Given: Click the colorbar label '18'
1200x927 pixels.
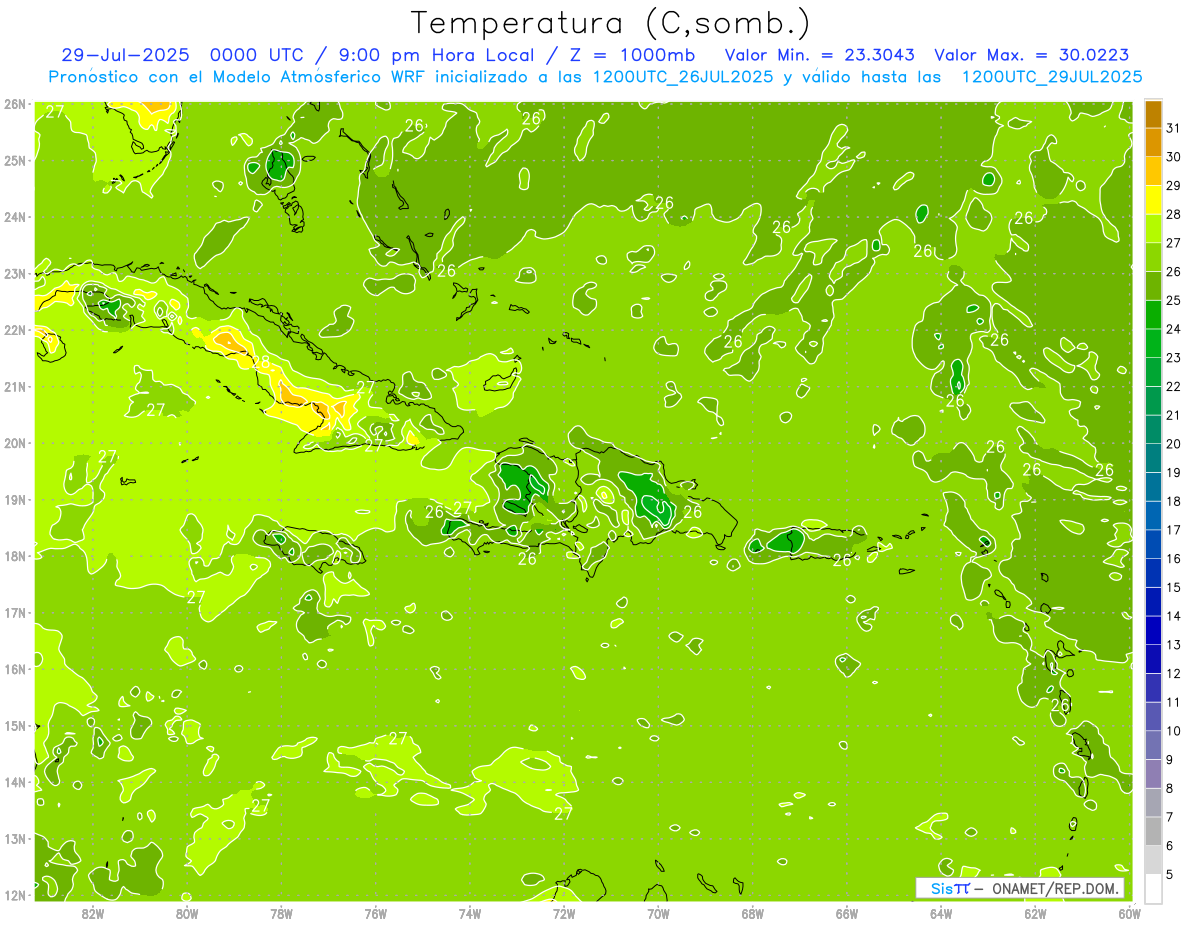Looking at the screenshot, I should [x=1174, y=501].
